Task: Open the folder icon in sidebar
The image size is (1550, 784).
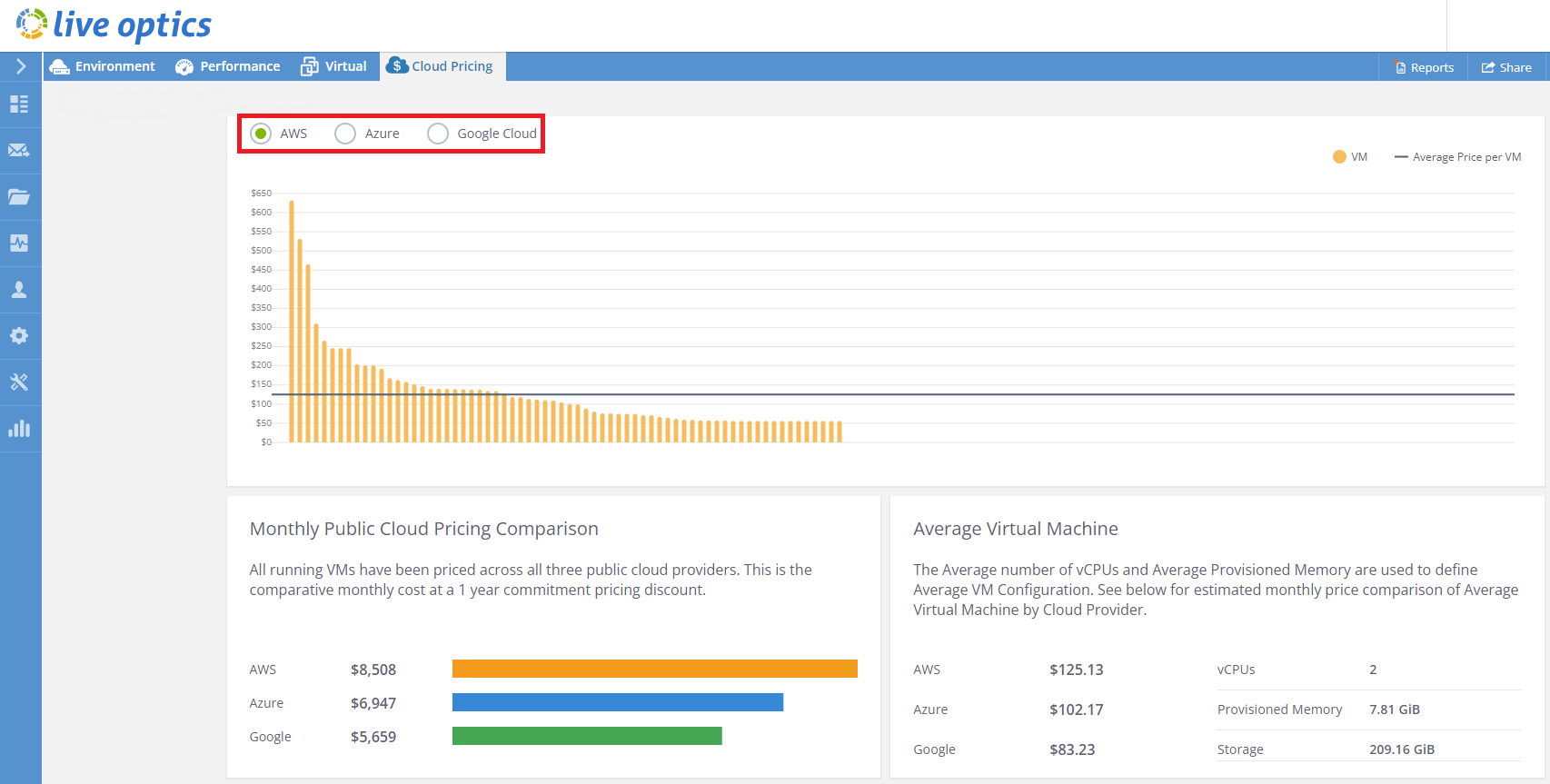Action: [x=19, y=196]
